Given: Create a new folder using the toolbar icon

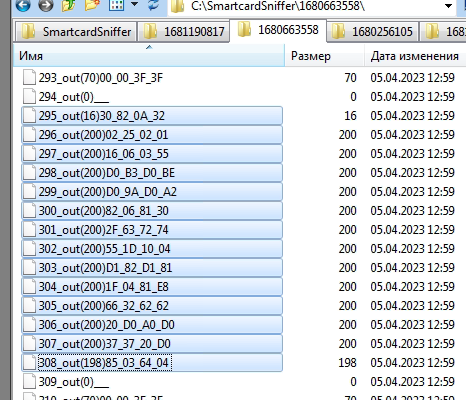Looking at the screenshot, I should point(92,5).
